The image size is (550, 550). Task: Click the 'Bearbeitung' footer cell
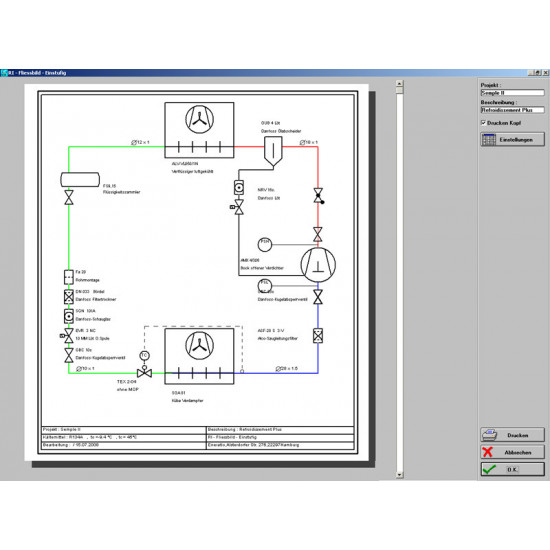tap(123, 445)
